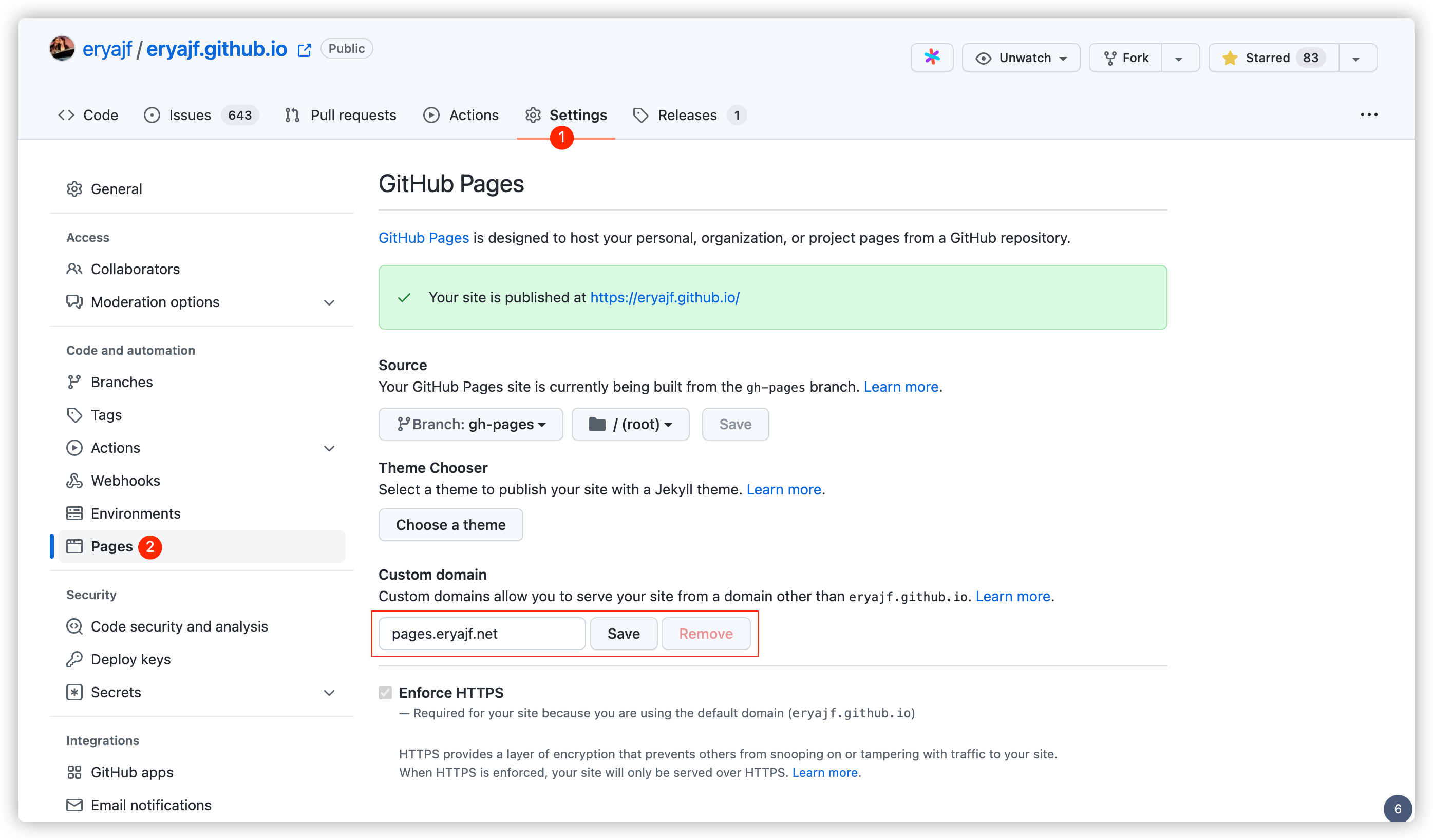Click Learn more in Source section
Screen dimensions: 1433x840
901,387
